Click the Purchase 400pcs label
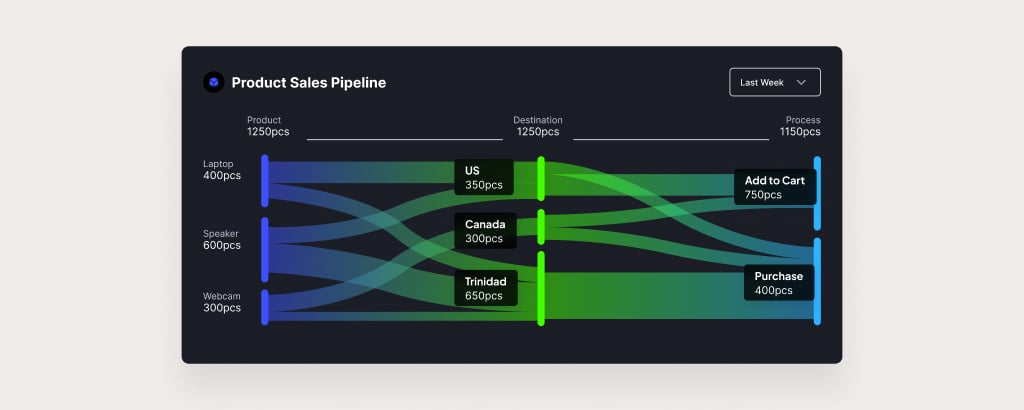 [779, 283]
